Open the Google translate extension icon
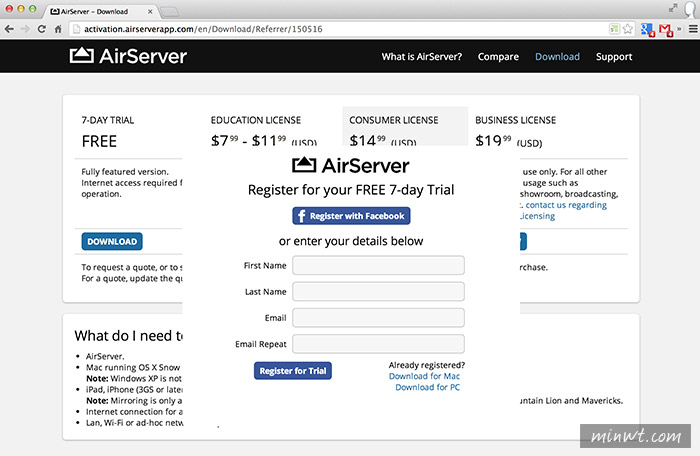This screenshot has height=456, width=700. [647, 30]
